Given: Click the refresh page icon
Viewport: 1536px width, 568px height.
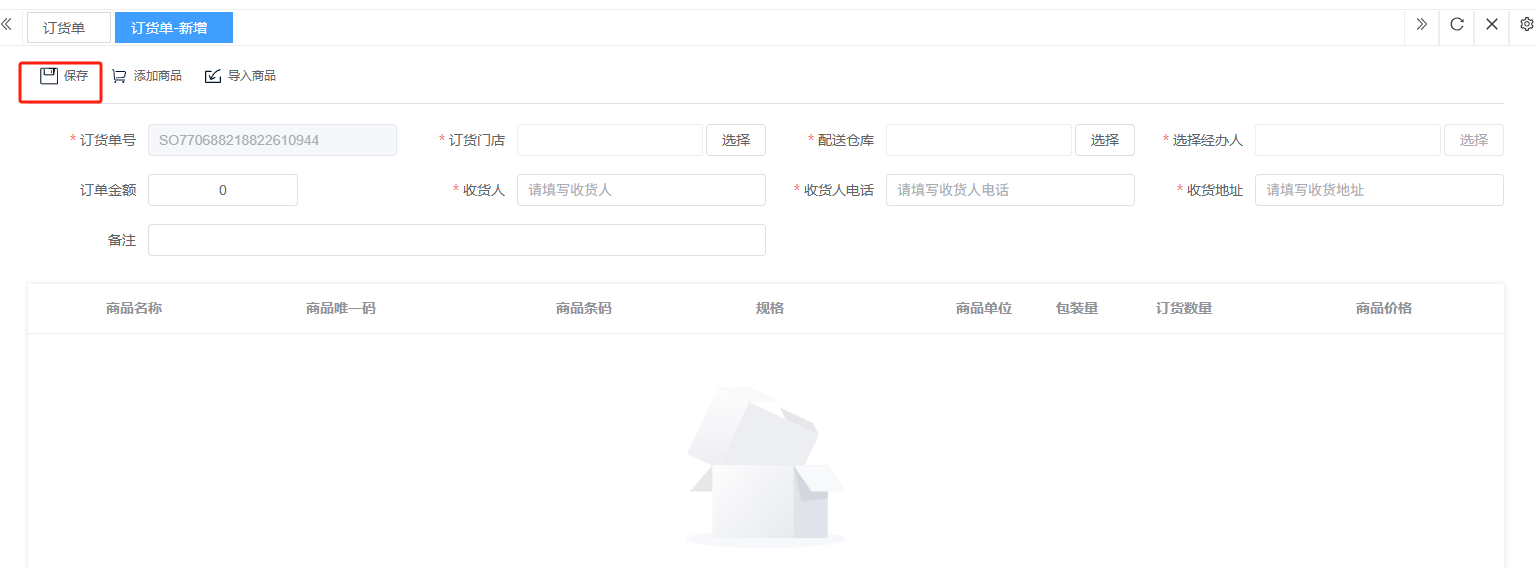Looking at the screenshot, I should 1457,25.
